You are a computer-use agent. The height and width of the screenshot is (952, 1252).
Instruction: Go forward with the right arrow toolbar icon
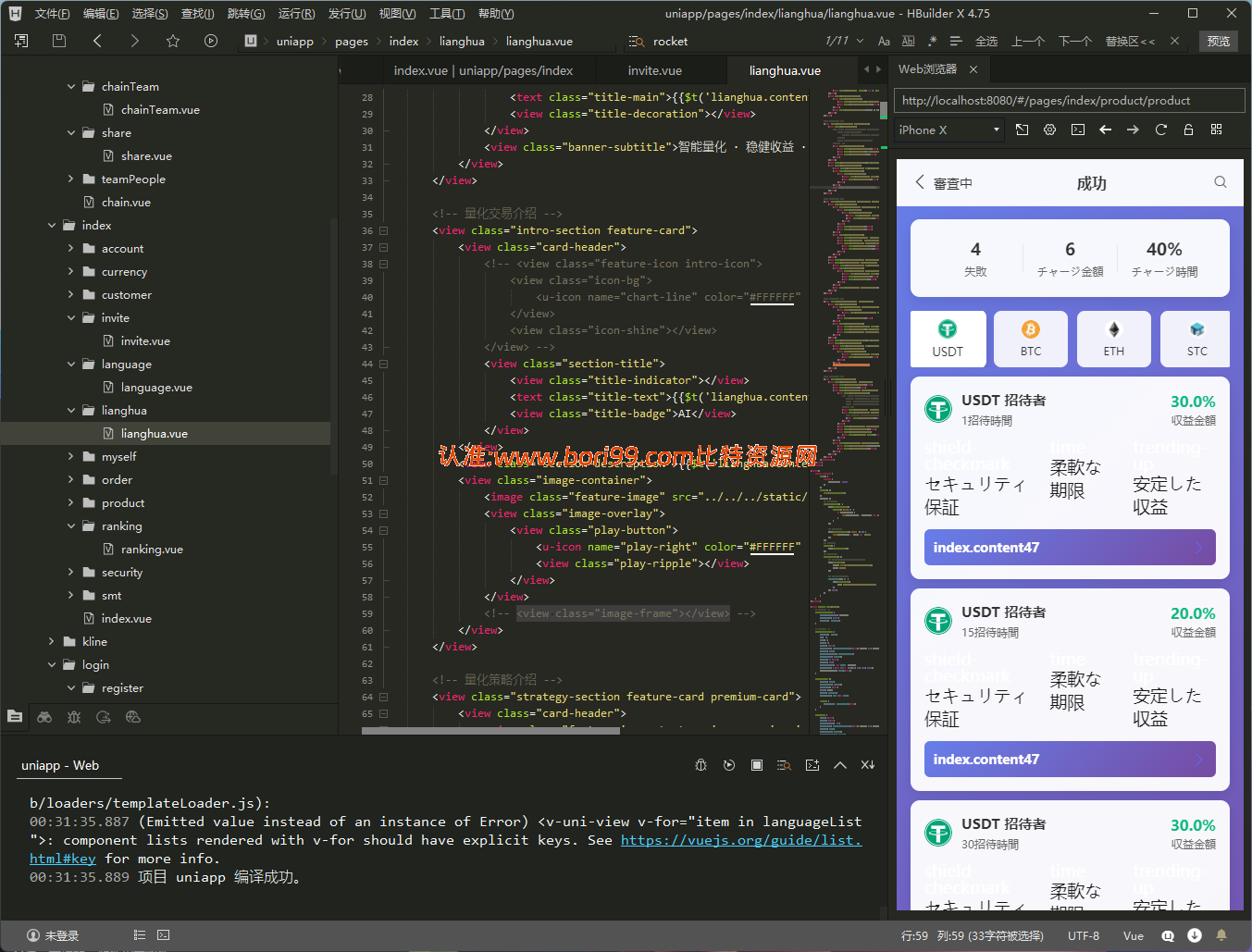point(135,41)
